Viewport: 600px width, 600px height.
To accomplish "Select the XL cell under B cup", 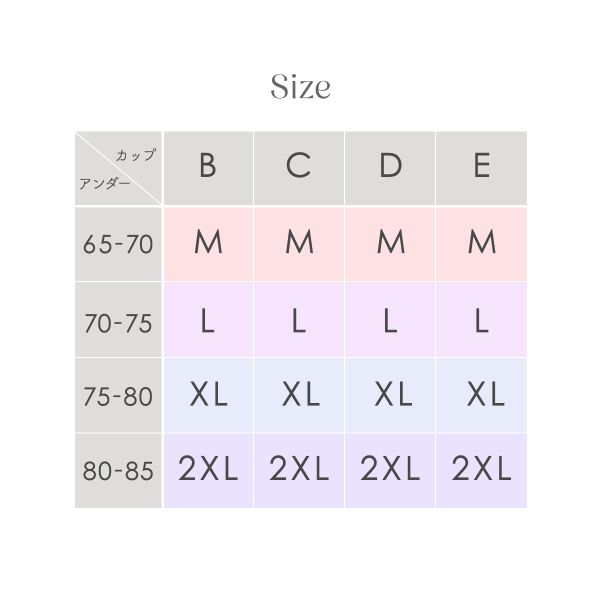I will [x=208, y=395].
